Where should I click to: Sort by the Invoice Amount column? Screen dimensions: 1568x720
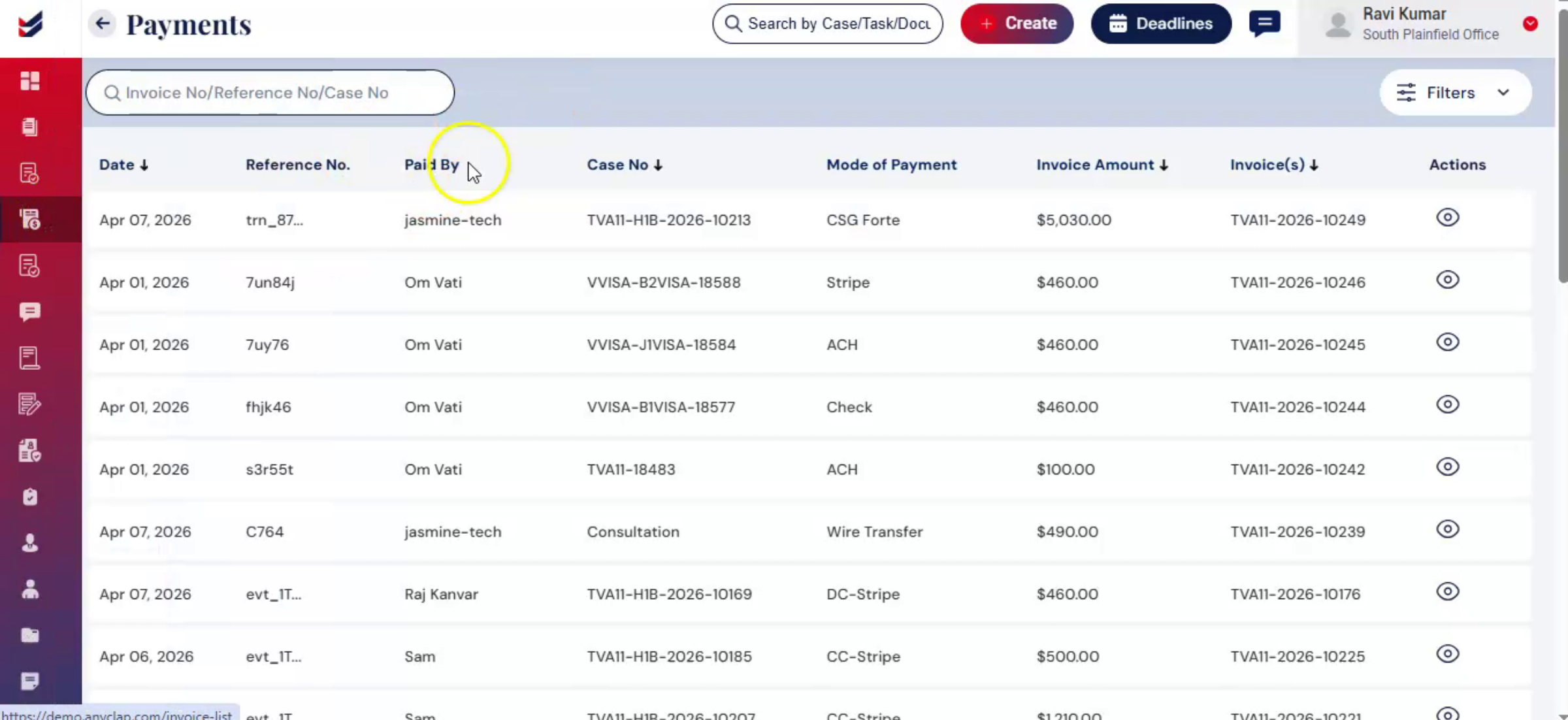click(x=1102, y=165)
